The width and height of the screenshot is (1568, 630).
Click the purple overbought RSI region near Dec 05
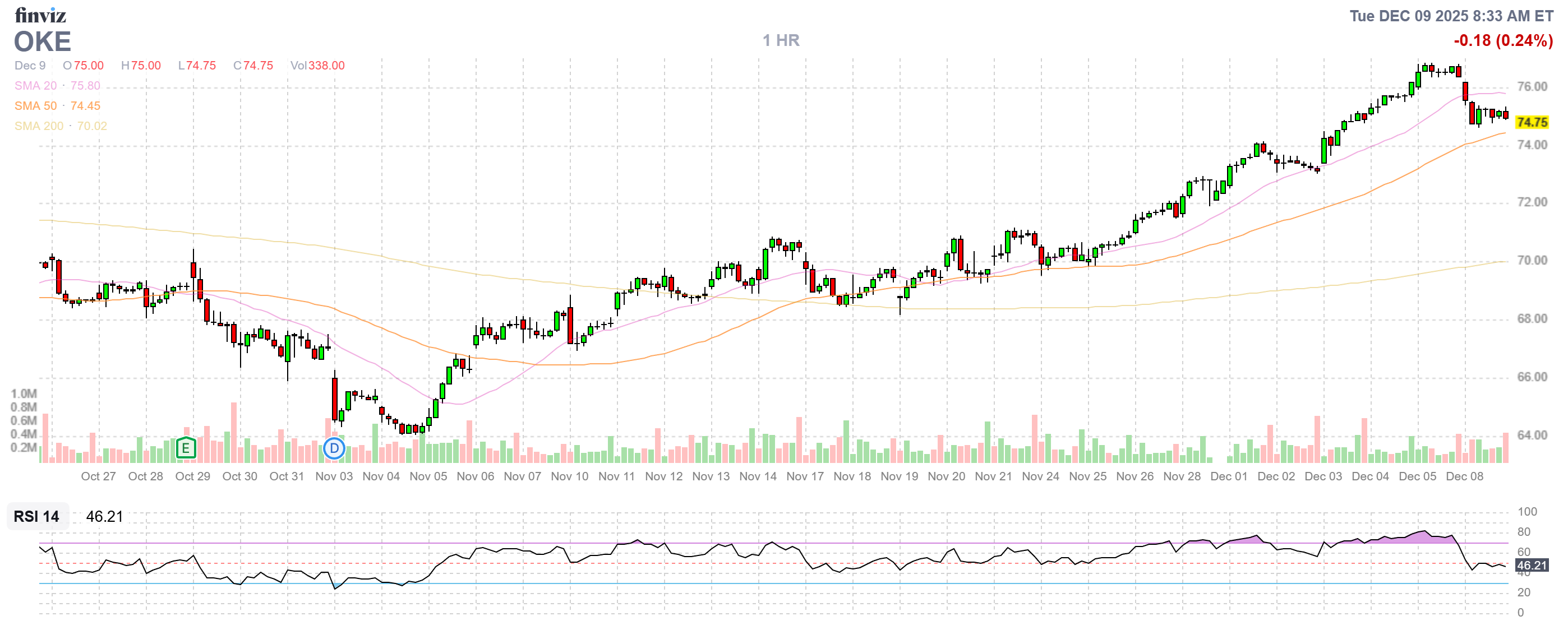pyautogui.click(x=1421, y=537)
